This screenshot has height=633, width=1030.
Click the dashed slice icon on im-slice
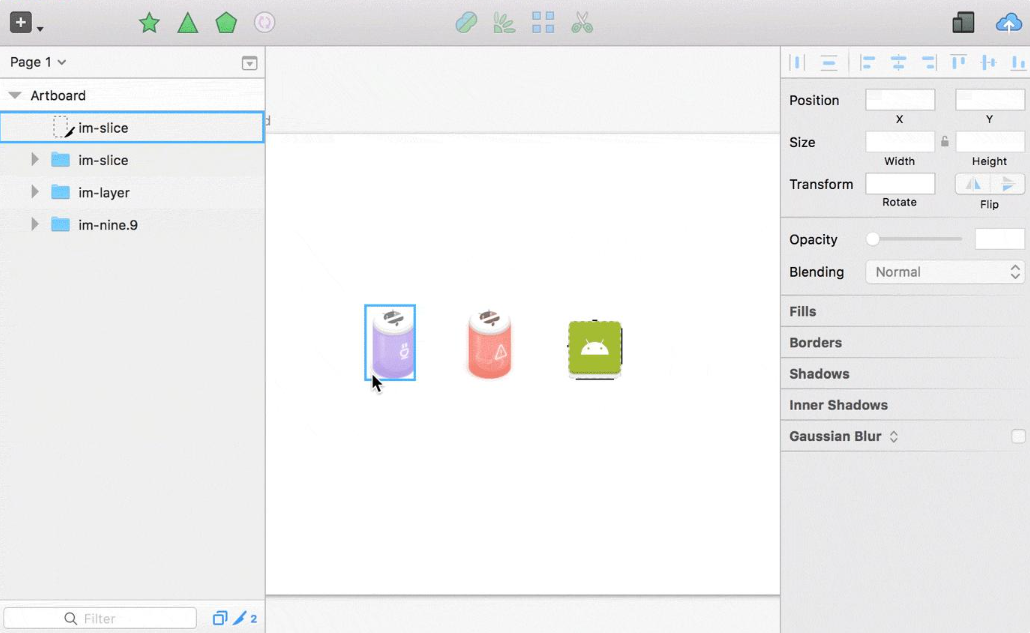coord(63,127)
